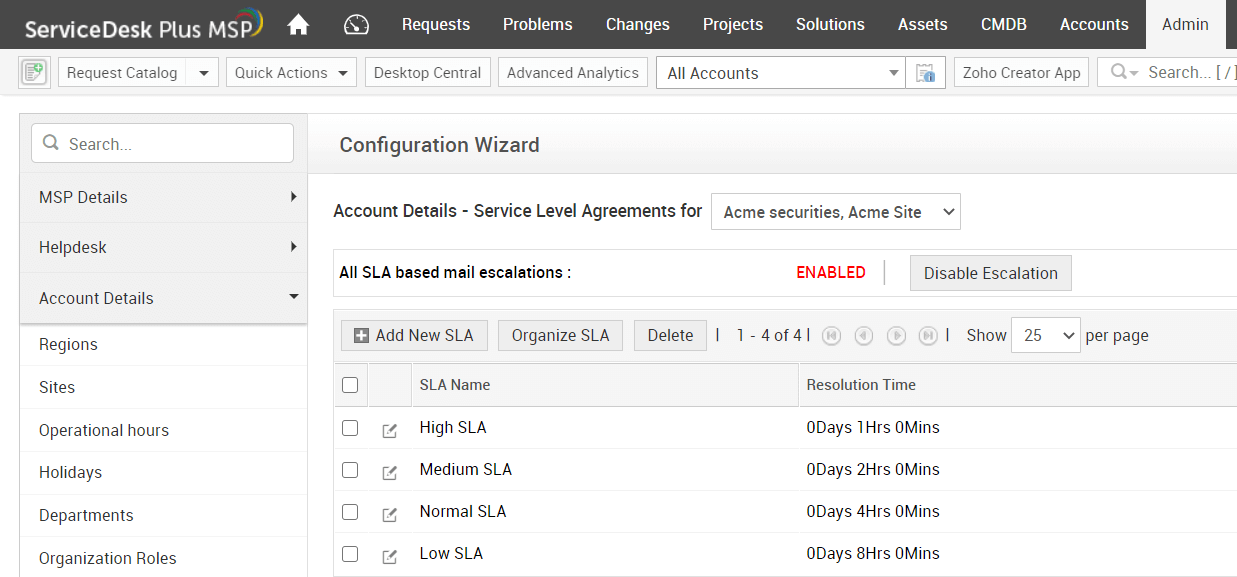Click the account info icon beside All Accounts

(925, 73)
